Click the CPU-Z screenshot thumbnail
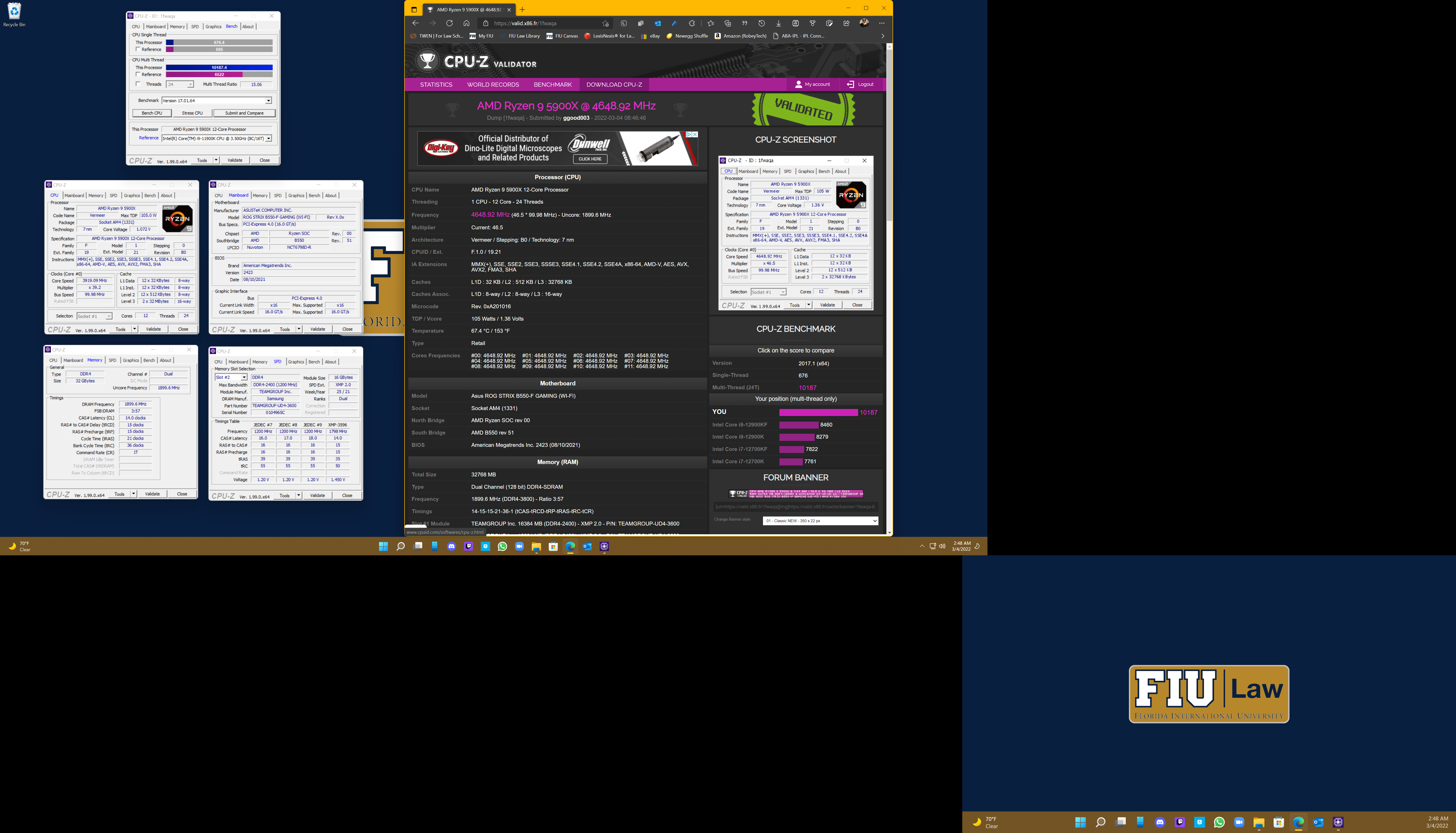 (796, 233)
